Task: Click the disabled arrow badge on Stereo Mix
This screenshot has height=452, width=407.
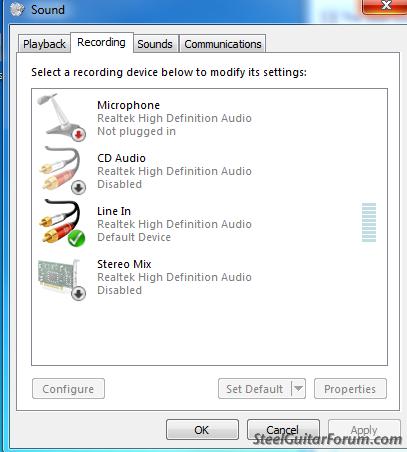Action: pyautogui.click(x=78, y=293)
